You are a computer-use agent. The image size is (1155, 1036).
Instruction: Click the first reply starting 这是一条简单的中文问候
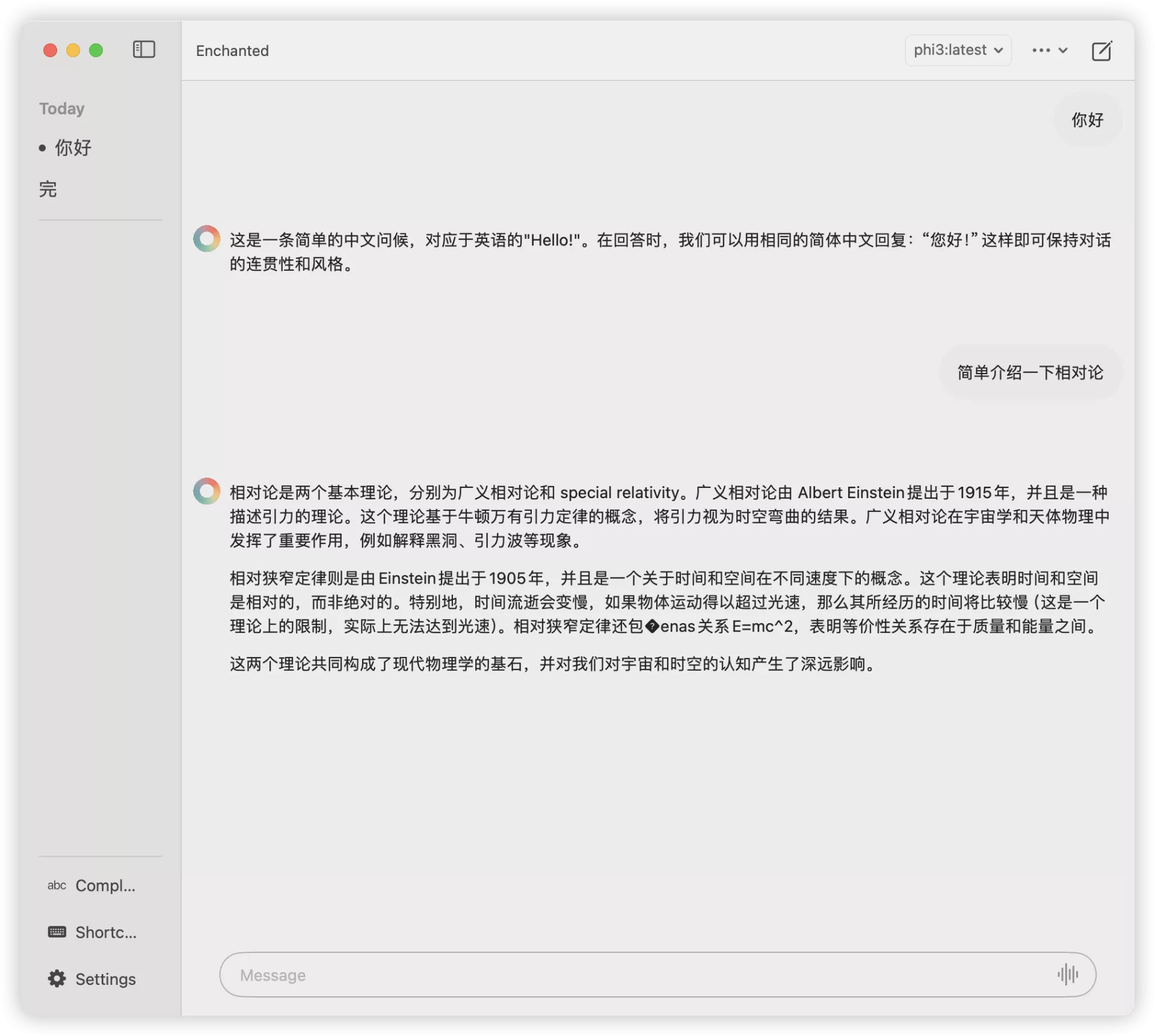coord(670,251)
